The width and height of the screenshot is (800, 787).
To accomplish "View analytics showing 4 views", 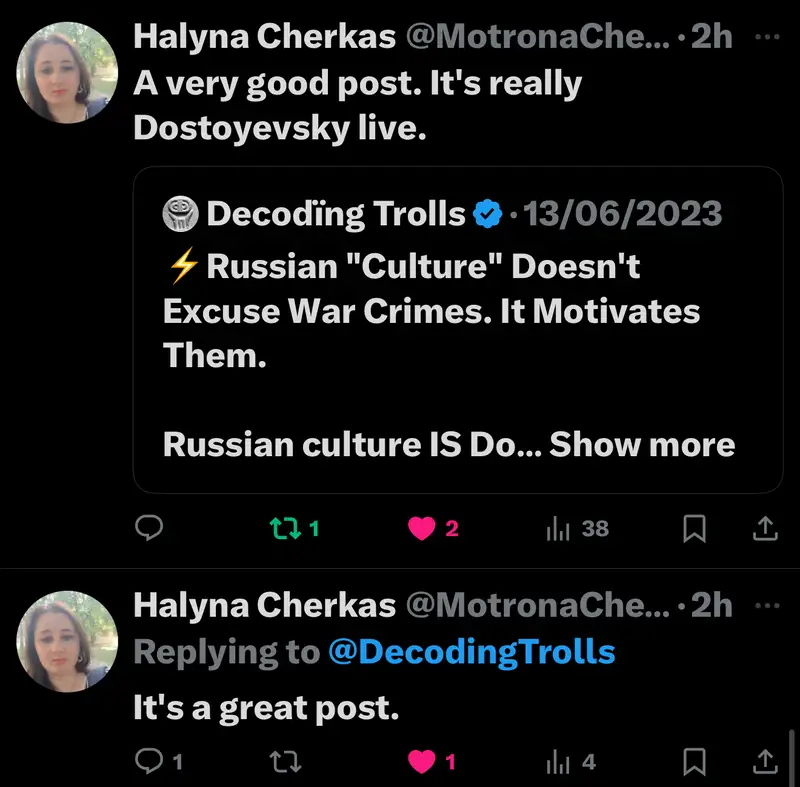I will [x=558, y=762].
